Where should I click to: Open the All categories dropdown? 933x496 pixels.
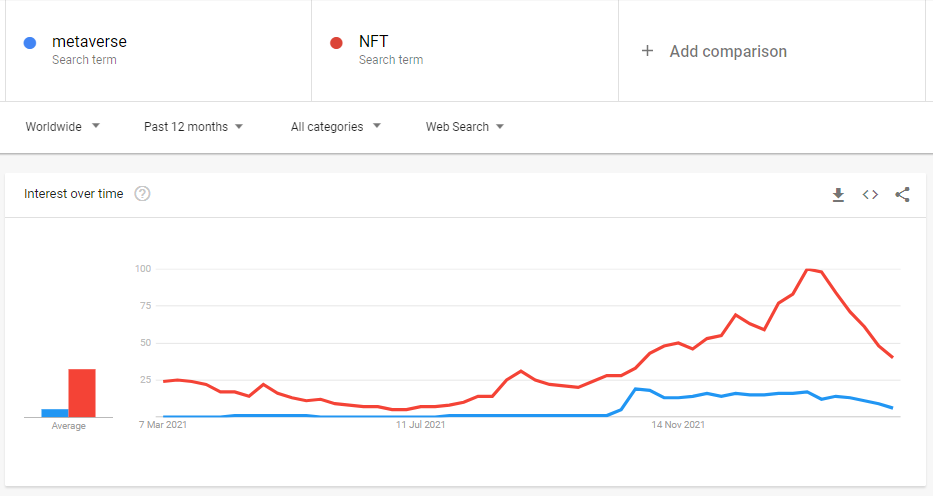335,127
